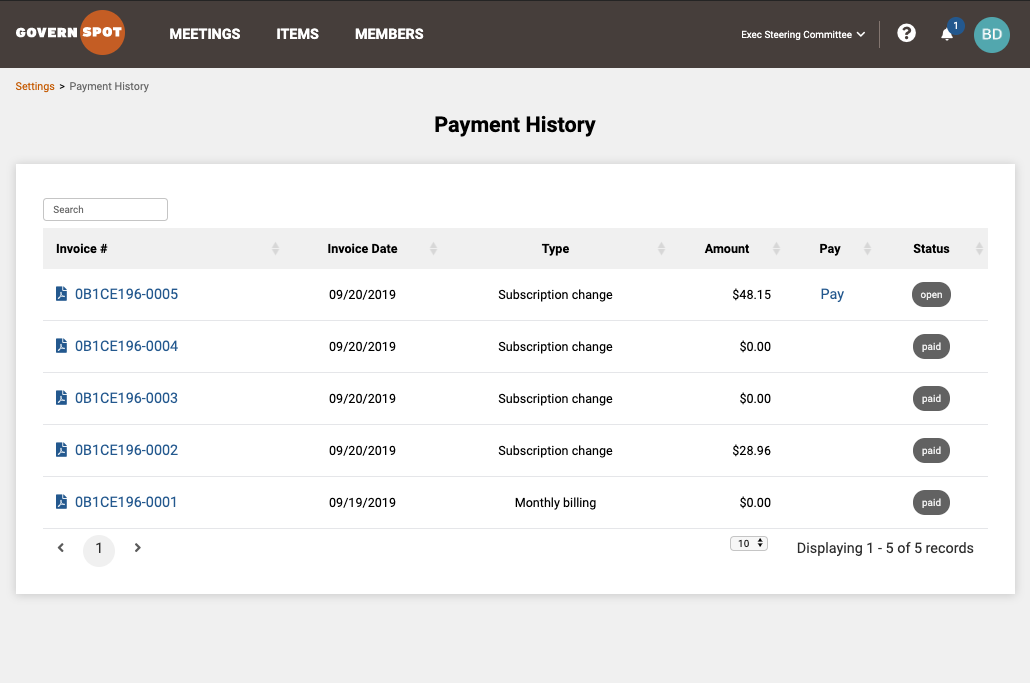Go back to Settings via the breadcrumb
Viewport: 1030px width, 683px height.
35,86
